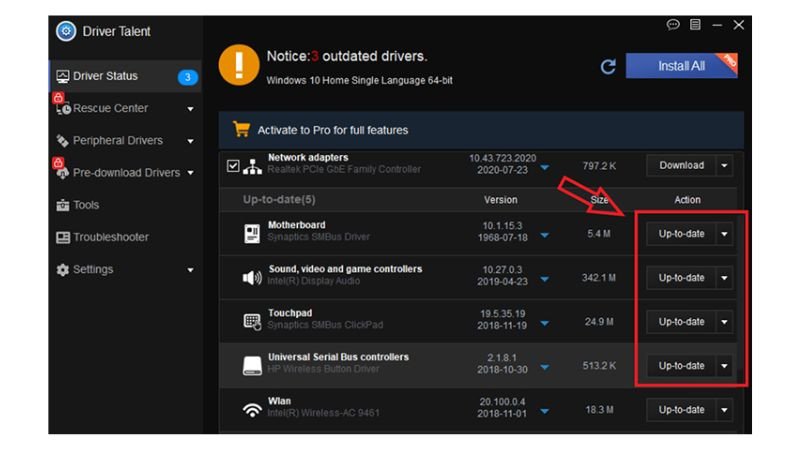Open Tools in the sidebar

126,205
